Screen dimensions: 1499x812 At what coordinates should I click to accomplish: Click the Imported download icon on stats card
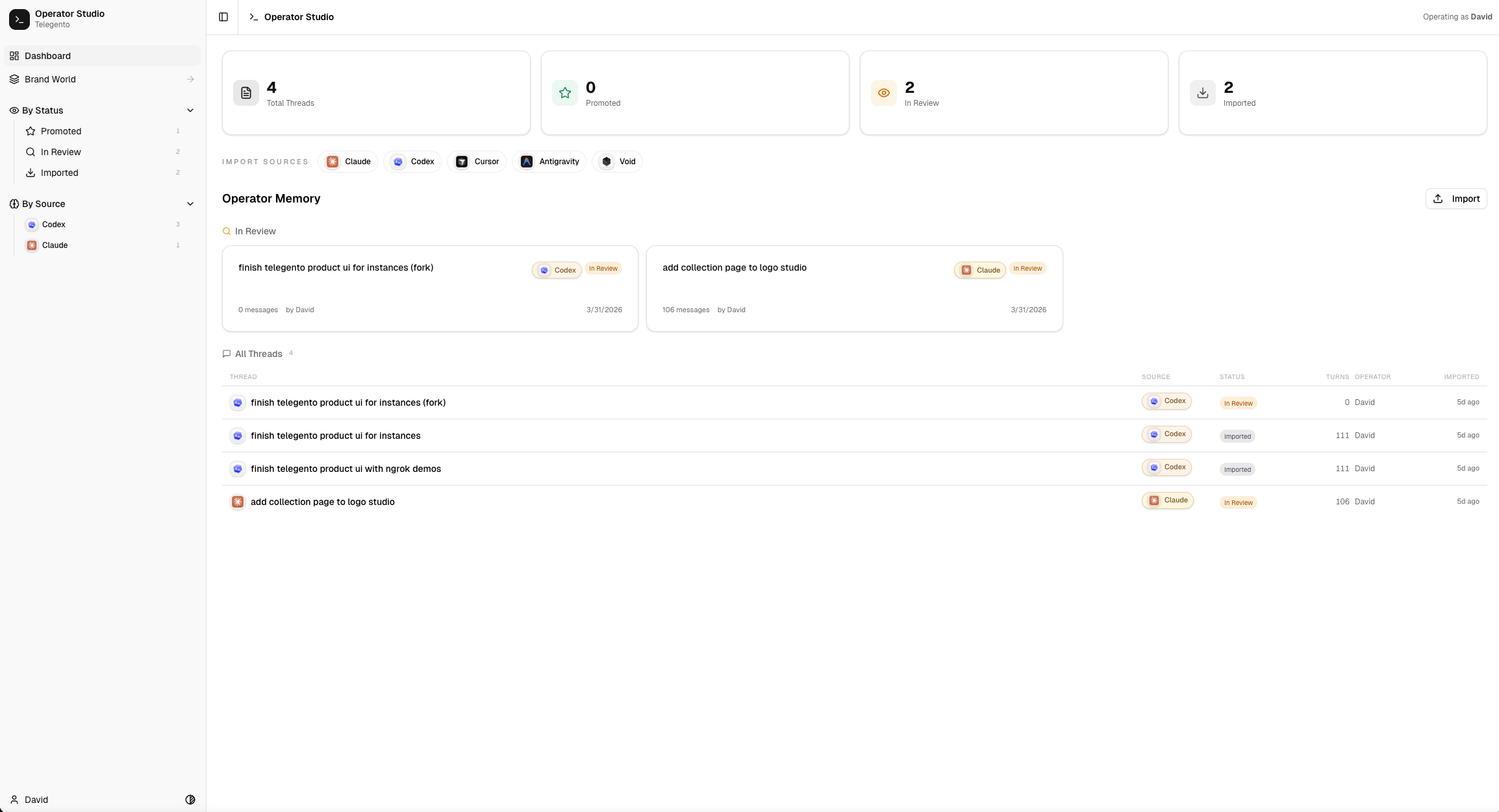(x=1202, y=92)
